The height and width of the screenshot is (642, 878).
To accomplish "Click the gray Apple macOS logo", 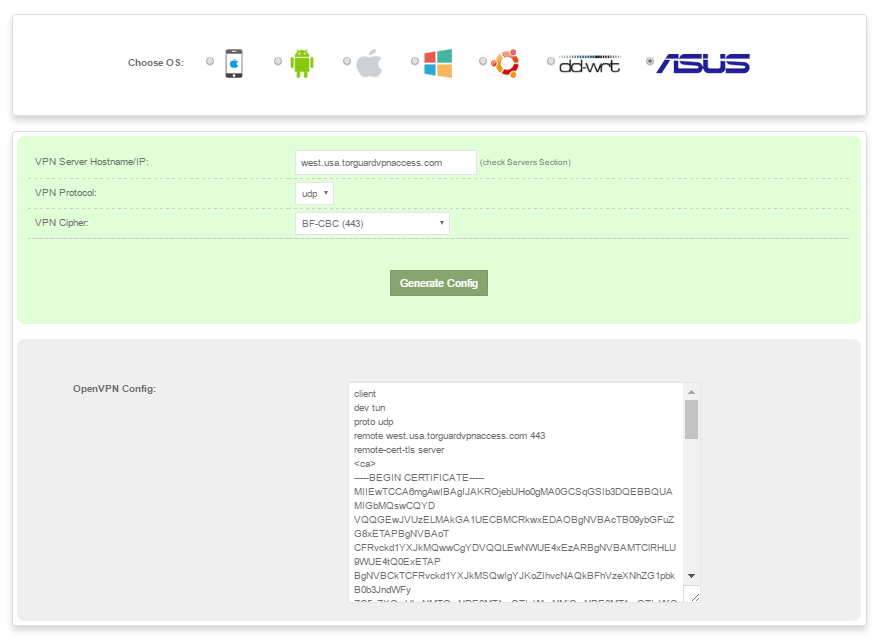I will [369, 63].
